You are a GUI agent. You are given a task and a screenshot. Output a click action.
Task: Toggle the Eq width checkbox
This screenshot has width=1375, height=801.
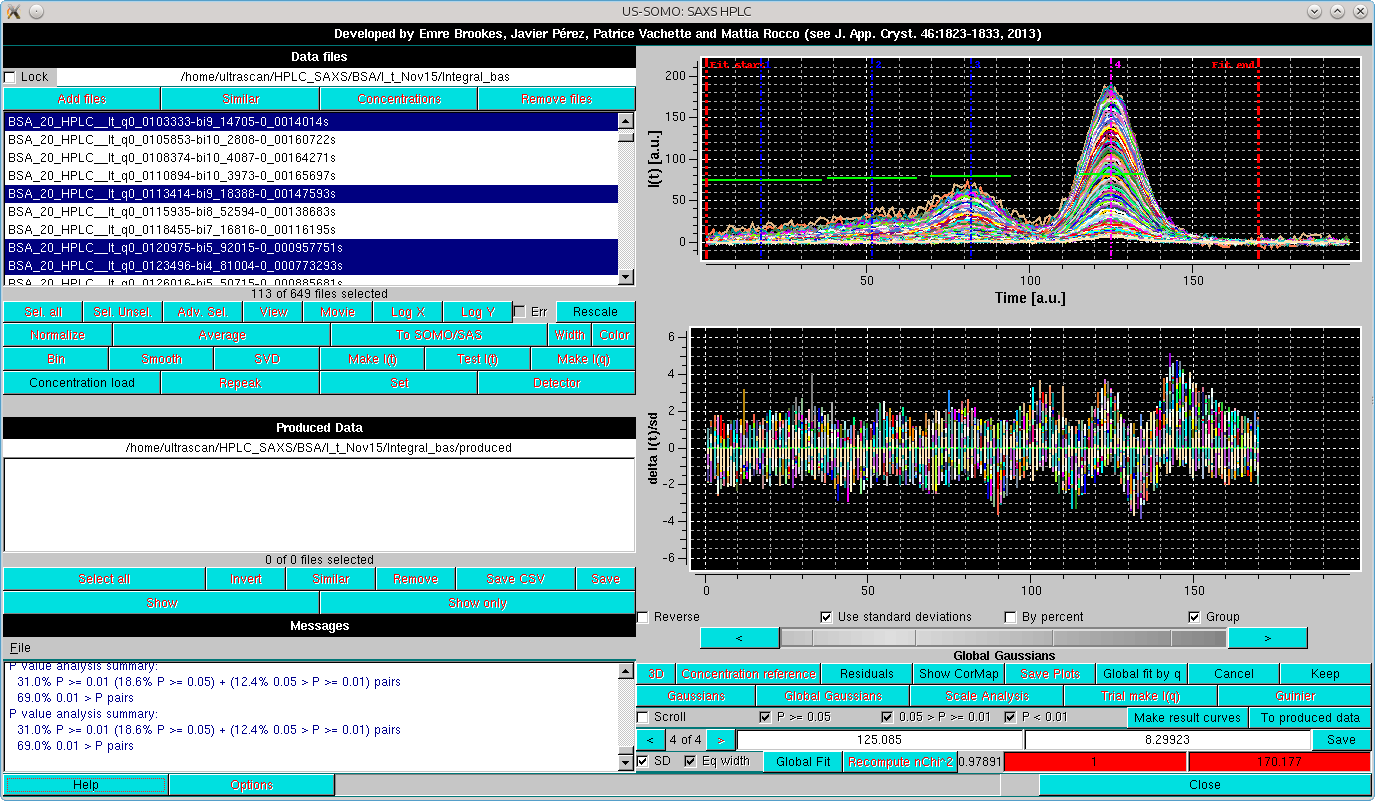click(x=690, y=761)
